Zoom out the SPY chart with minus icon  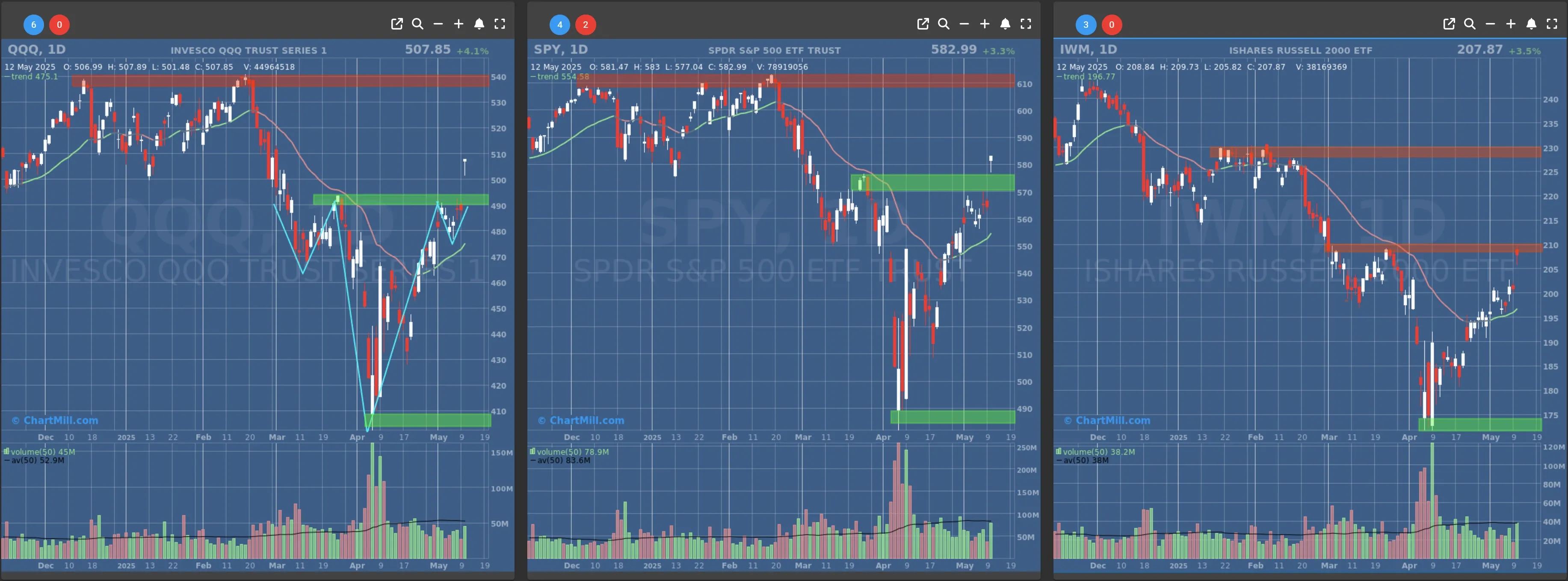(x=964, y=24)
